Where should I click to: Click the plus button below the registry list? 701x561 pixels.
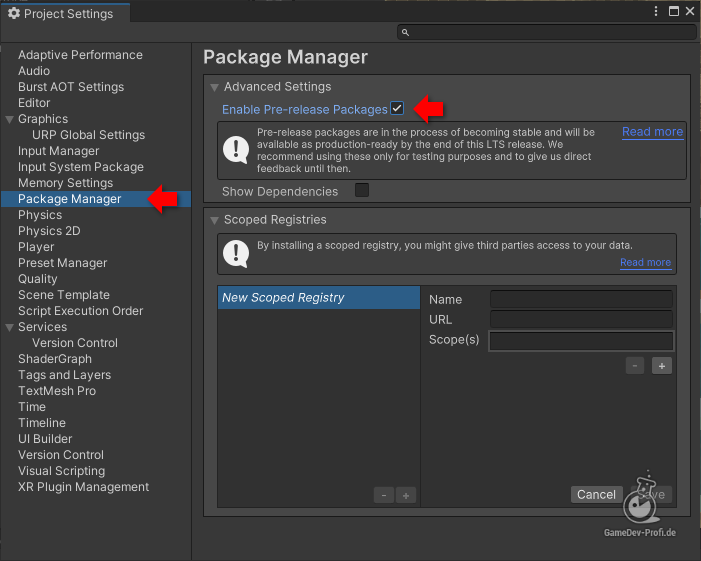click(x=406, y=495)
